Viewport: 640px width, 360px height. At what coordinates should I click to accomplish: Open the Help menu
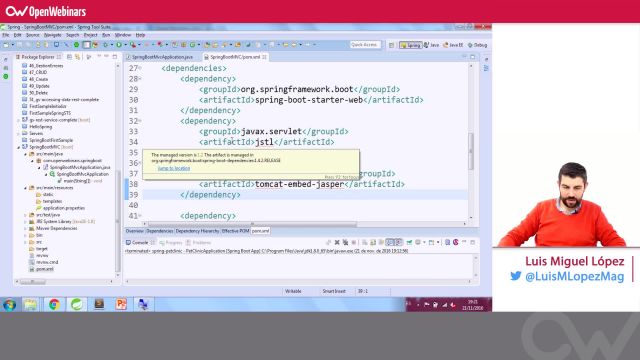140,35
